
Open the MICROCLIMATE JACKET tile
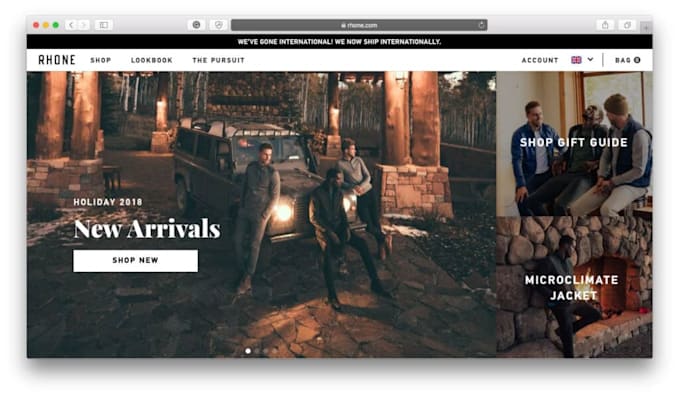[574, 287]
